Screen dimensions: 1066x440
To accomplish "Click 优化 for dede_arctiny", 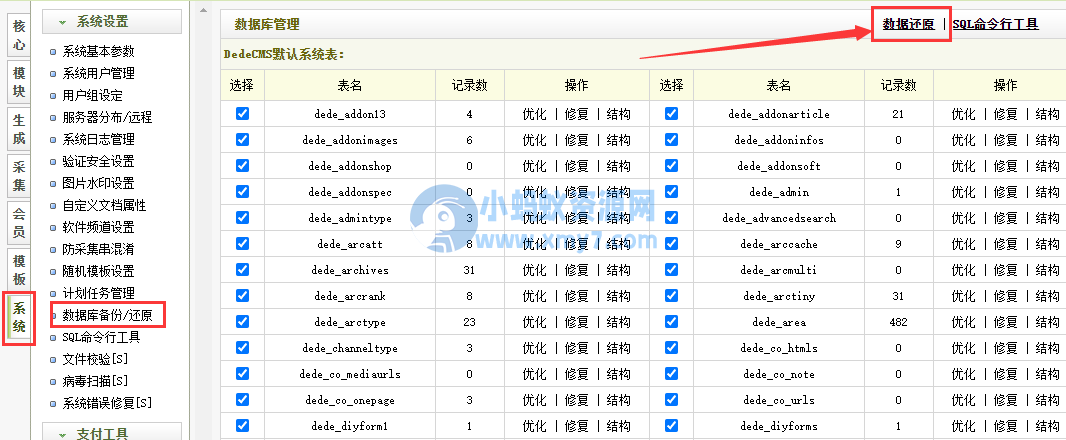I will (x=963, y=297).
